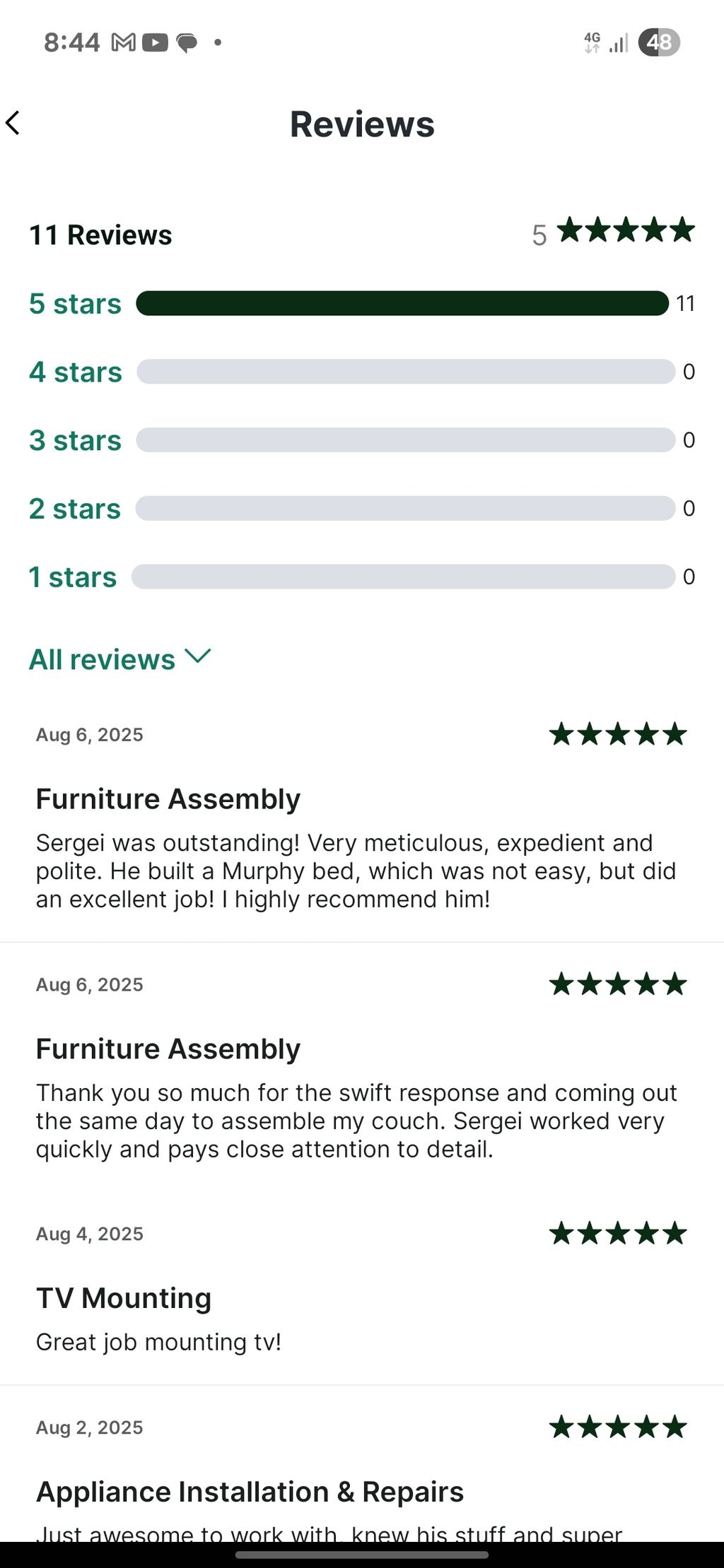
Task: Tap the filled 5 stars progress bar
Action: tap(402, 303)
